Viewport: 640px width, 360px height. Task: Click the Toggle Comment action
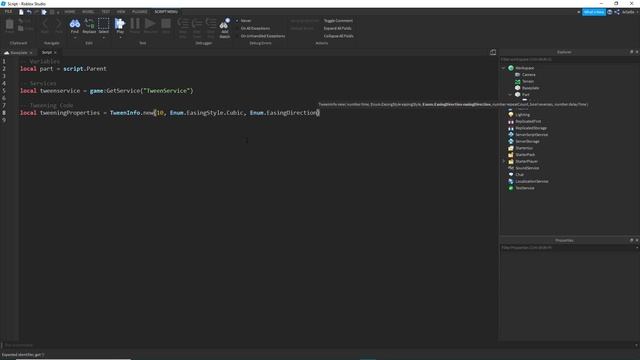click(338, 20)
